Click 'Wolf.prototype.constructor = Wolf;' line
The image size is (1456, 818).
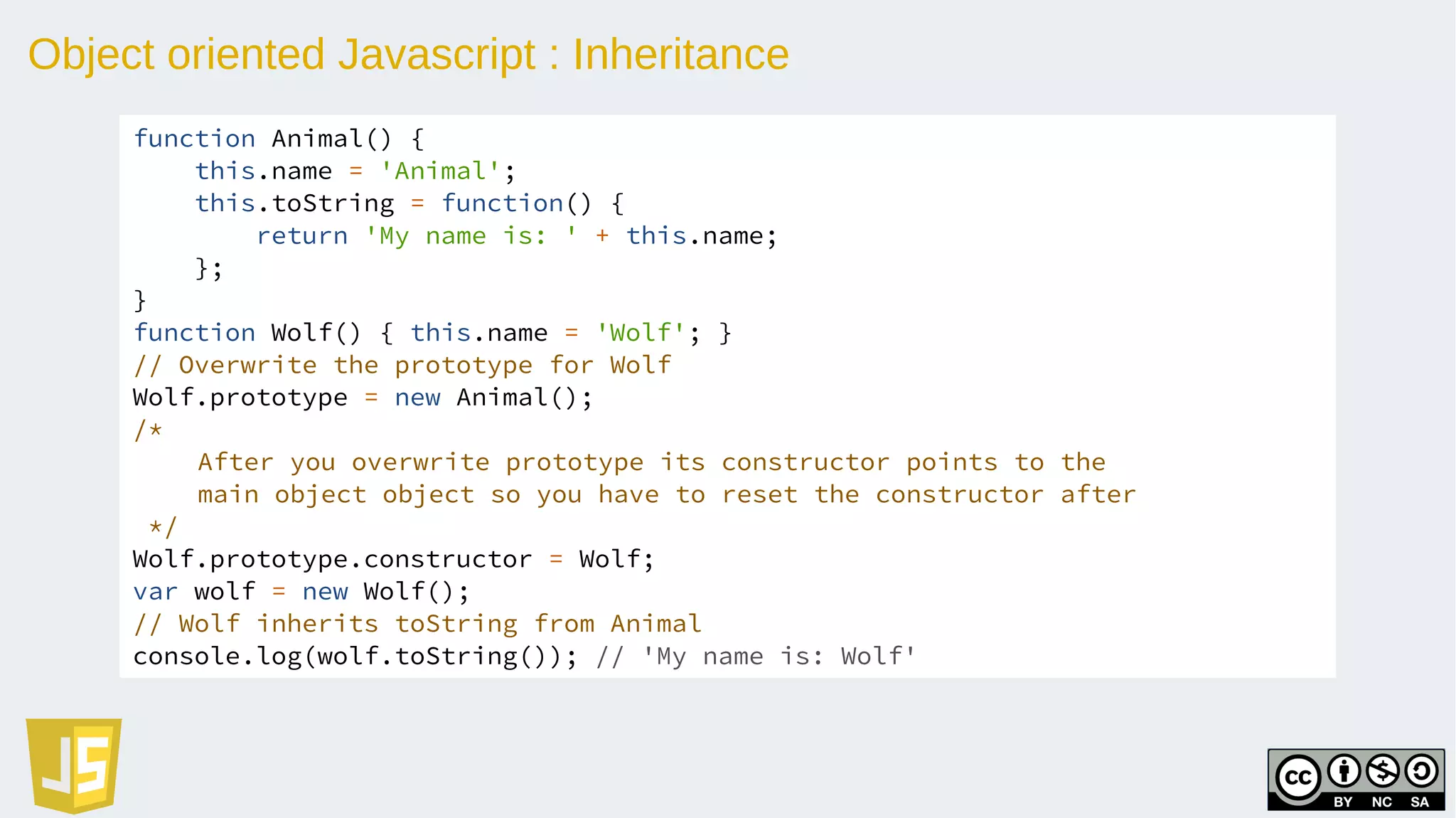click(392, 560)
